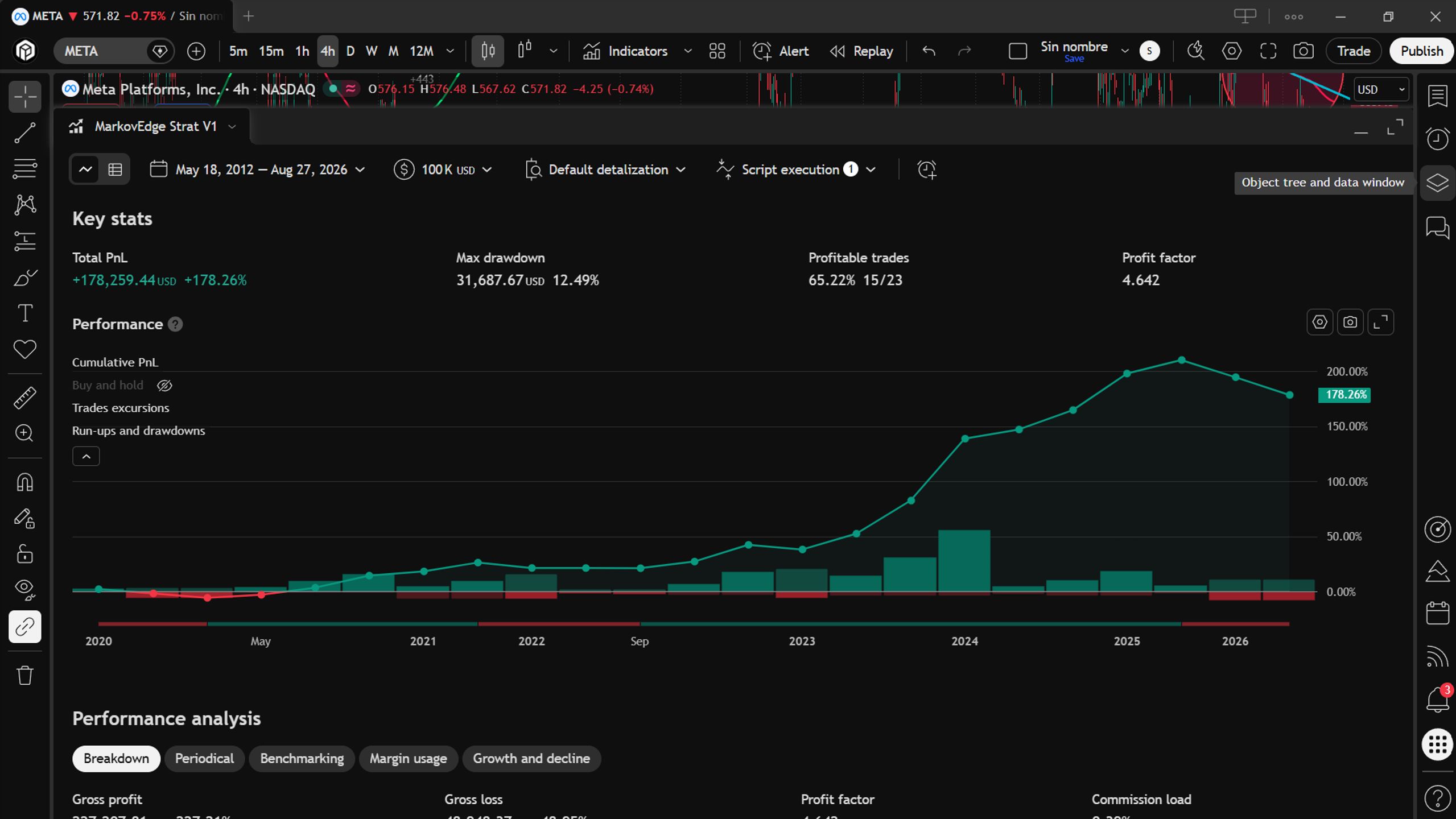Screen dimensions: 1456x819
Task: Switch to the 12M timeframe
Action: point(422,51)
